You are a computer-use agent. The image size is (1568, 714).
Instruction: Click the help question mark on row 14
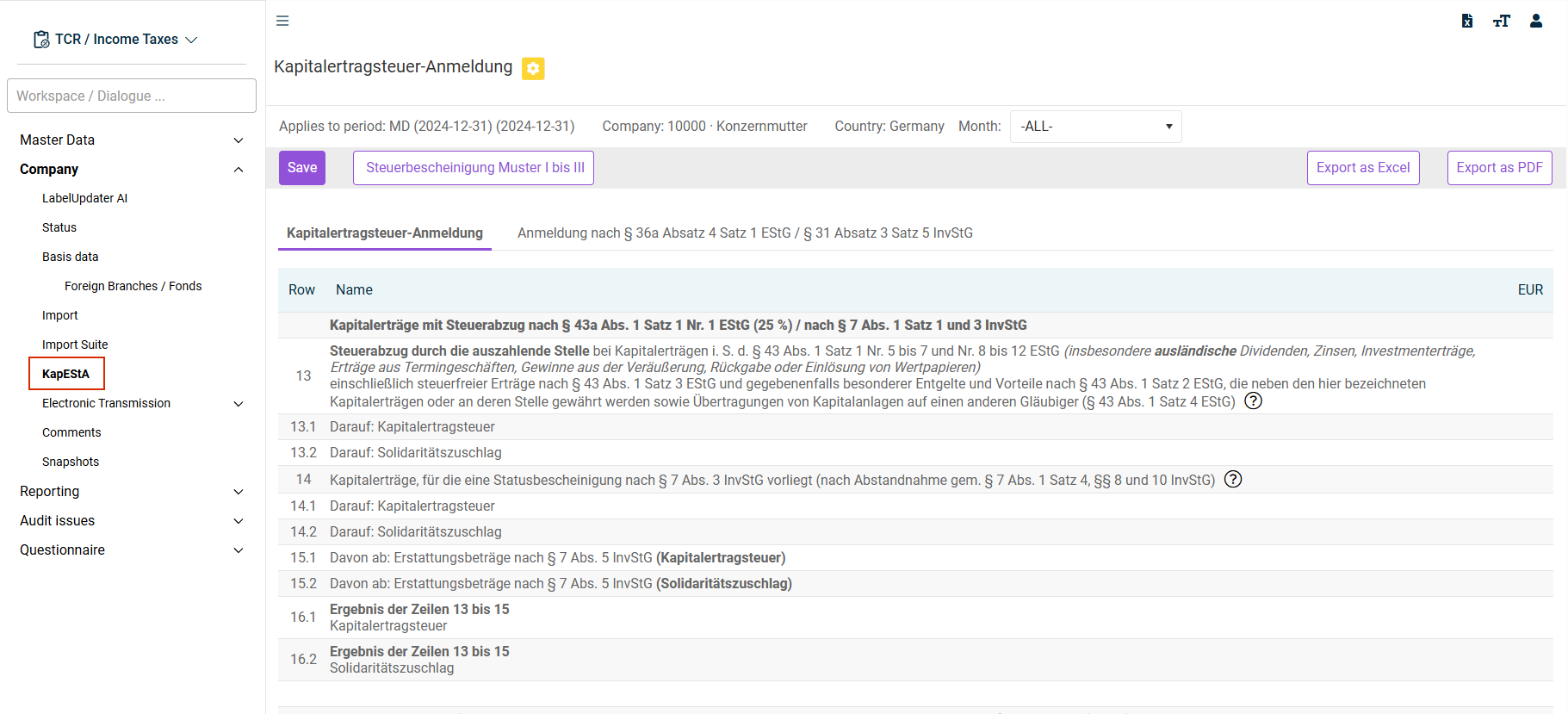coord(1233,479)
